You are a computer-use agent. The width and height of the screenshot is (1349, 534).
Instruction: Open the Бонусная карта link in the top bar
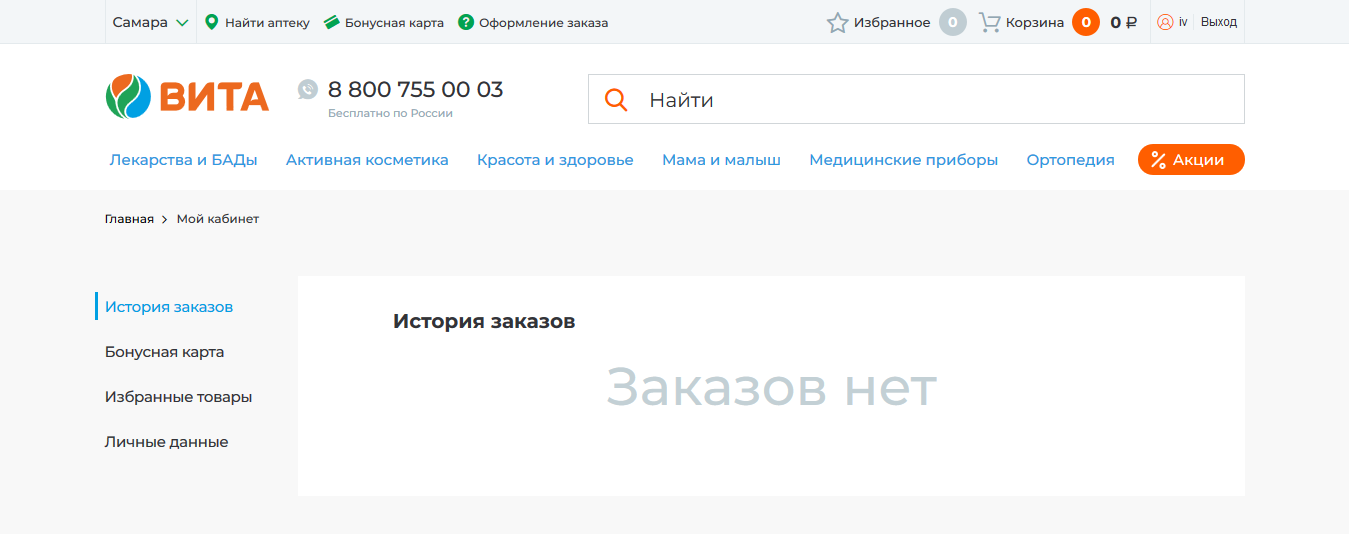(x=394, y=22)
